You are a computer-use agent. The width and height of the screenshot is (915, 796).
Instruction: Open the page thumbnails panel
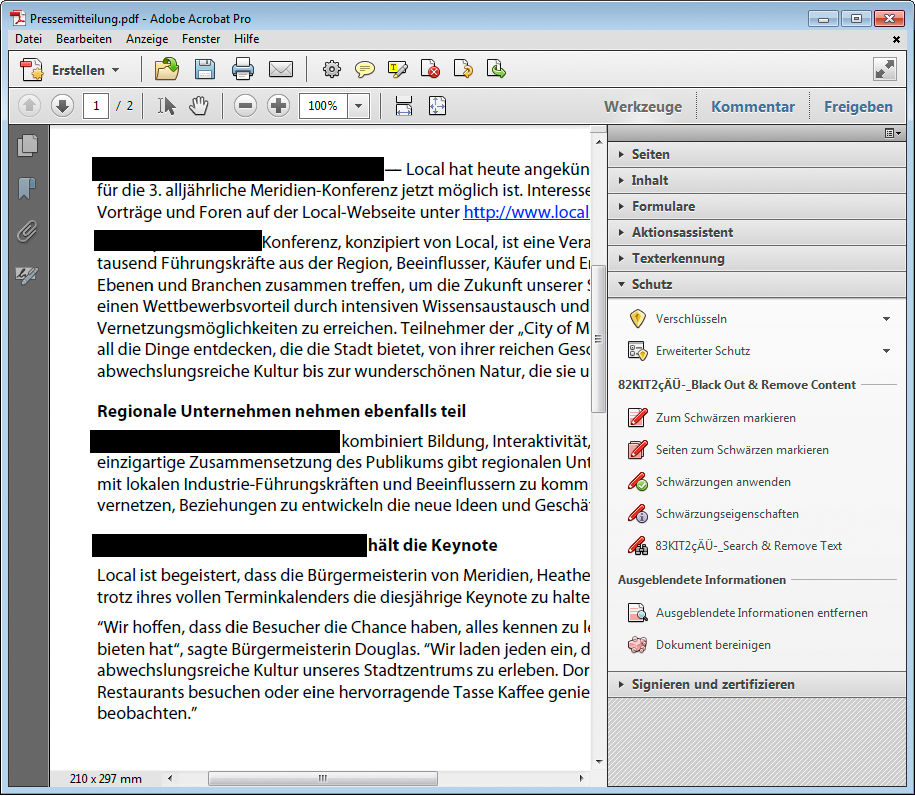pos(27,145)
